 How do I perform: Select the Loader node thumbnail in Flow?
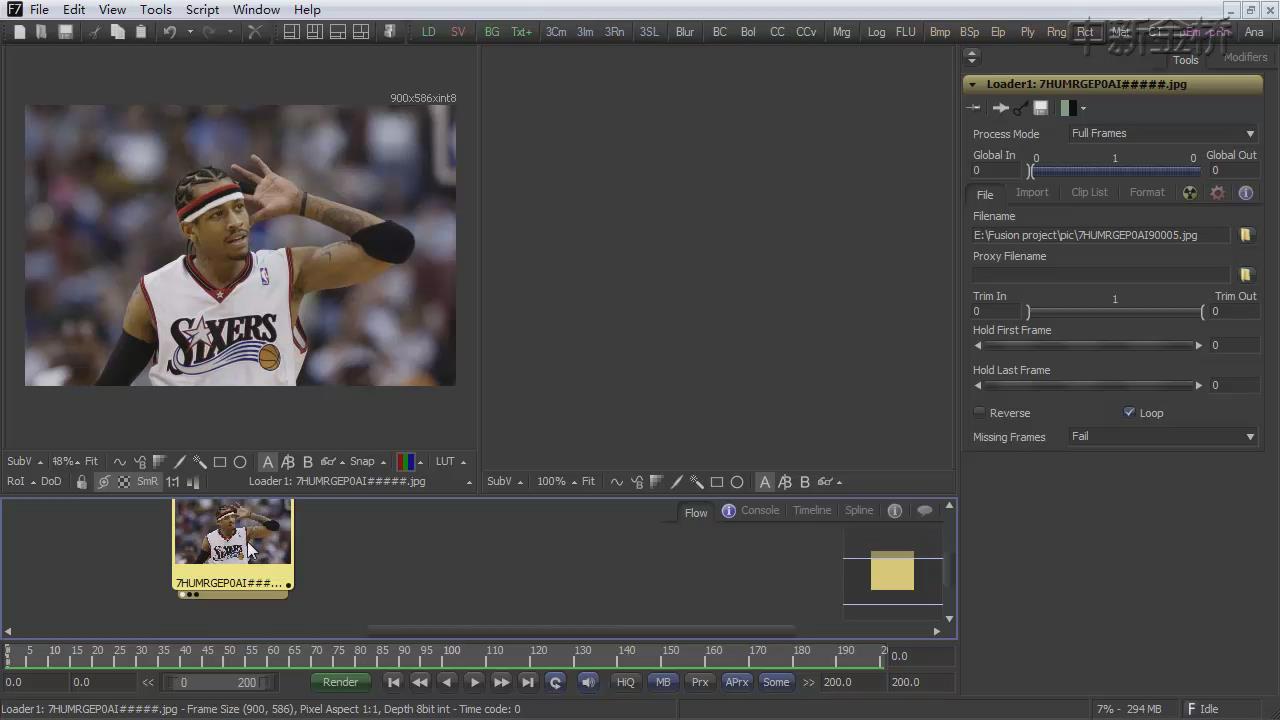tap(233, 533)
